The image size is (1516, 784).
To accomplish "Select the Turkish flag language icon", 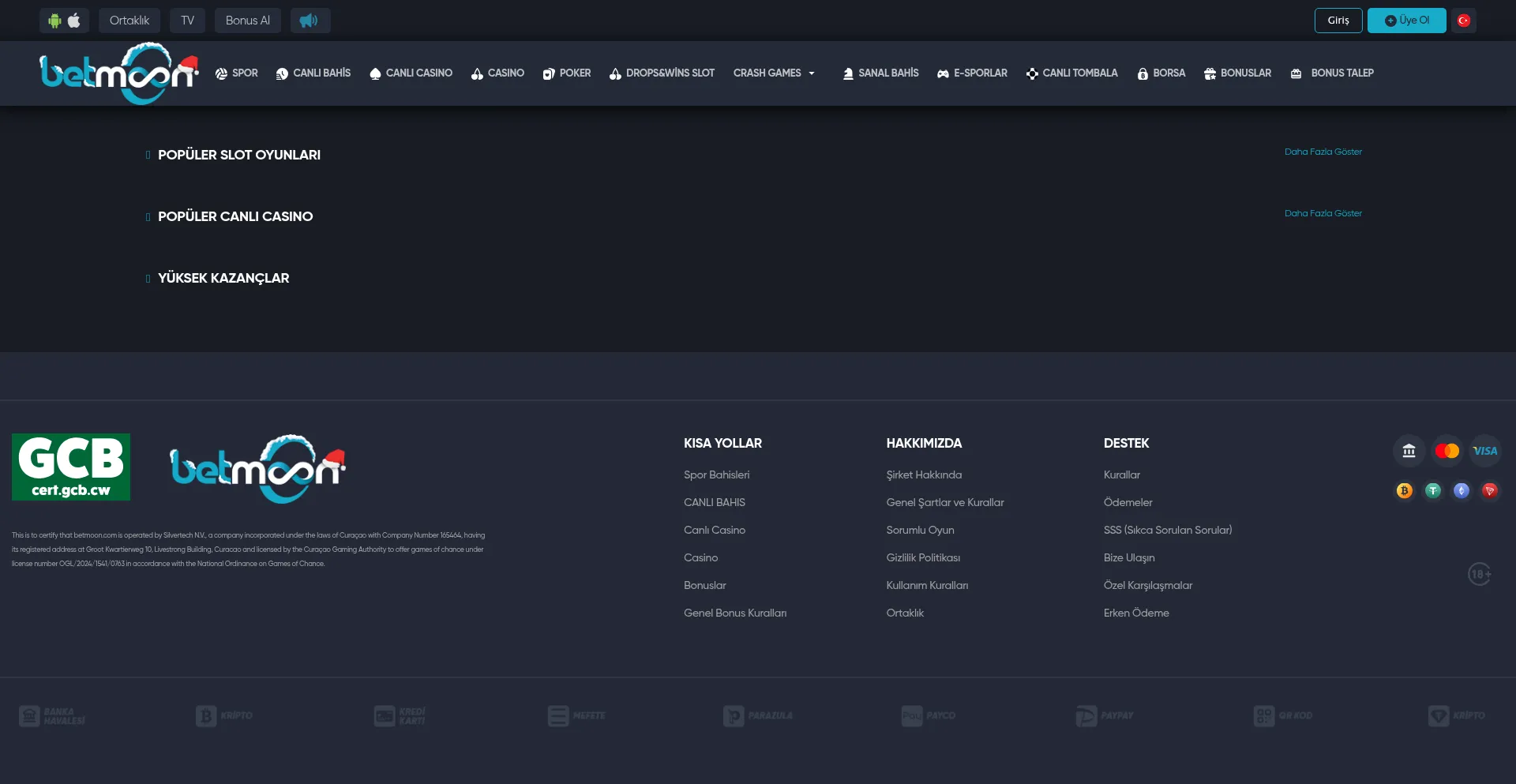I will point(1463,21).
